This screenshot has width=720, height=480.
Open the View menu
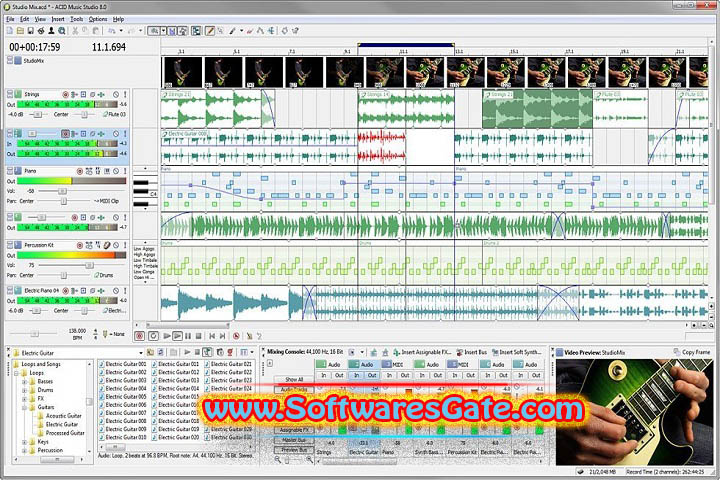click(40, 19)
